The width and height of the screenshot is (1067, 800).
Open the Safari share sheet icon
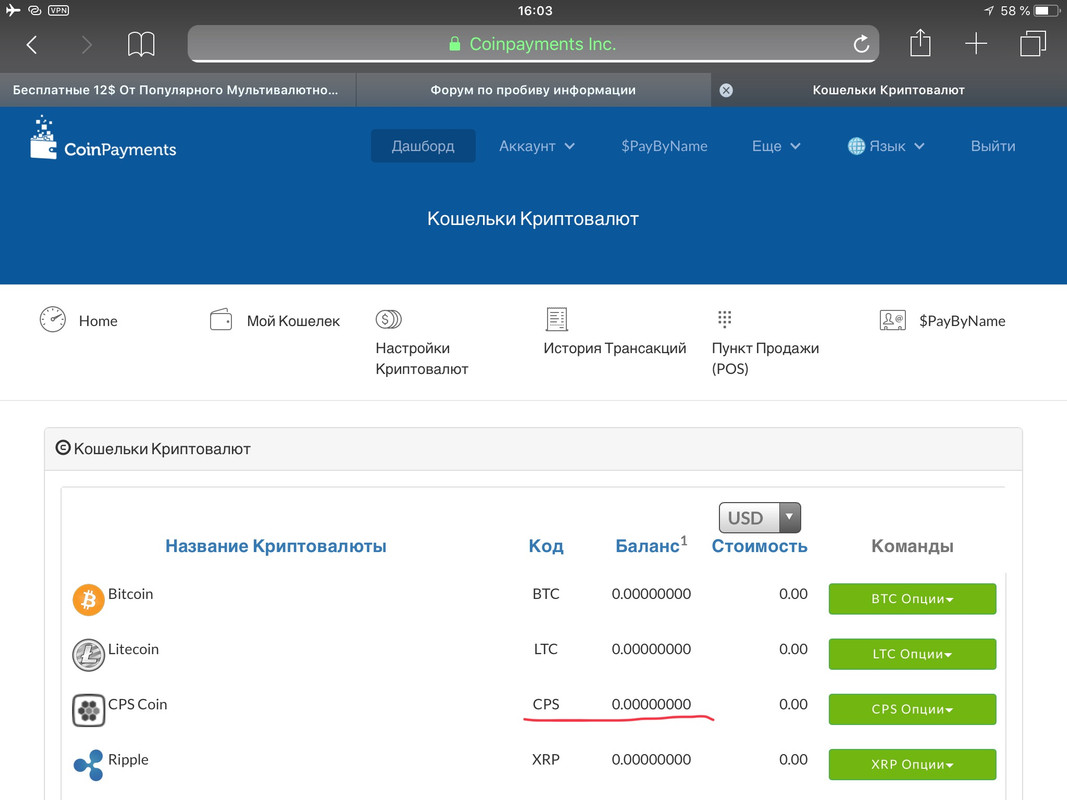coord(920,43)
